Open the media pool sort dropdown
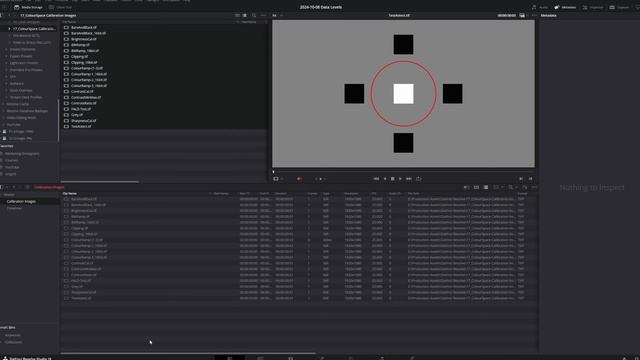The width and height of the screenshot is (640, 360). 498,187
